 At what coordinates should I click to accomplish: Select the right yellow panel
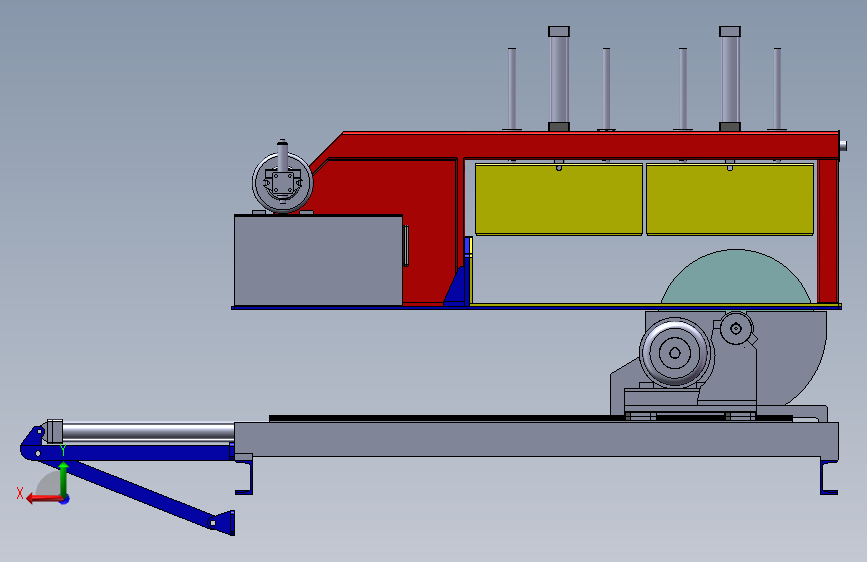(730, 199)
